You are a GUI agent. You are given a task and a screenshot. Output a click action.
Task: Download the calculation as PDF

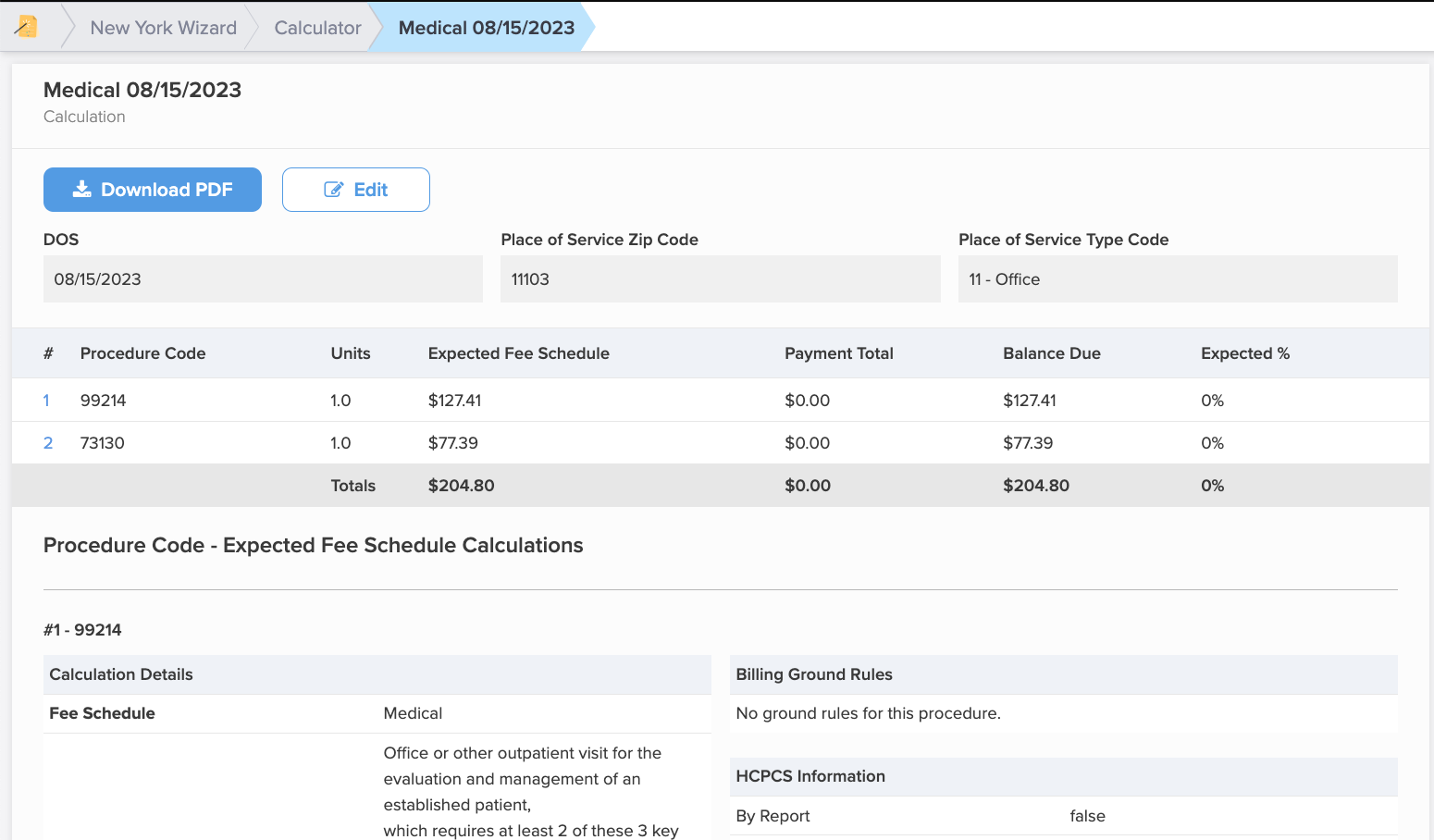pos(153,190)
